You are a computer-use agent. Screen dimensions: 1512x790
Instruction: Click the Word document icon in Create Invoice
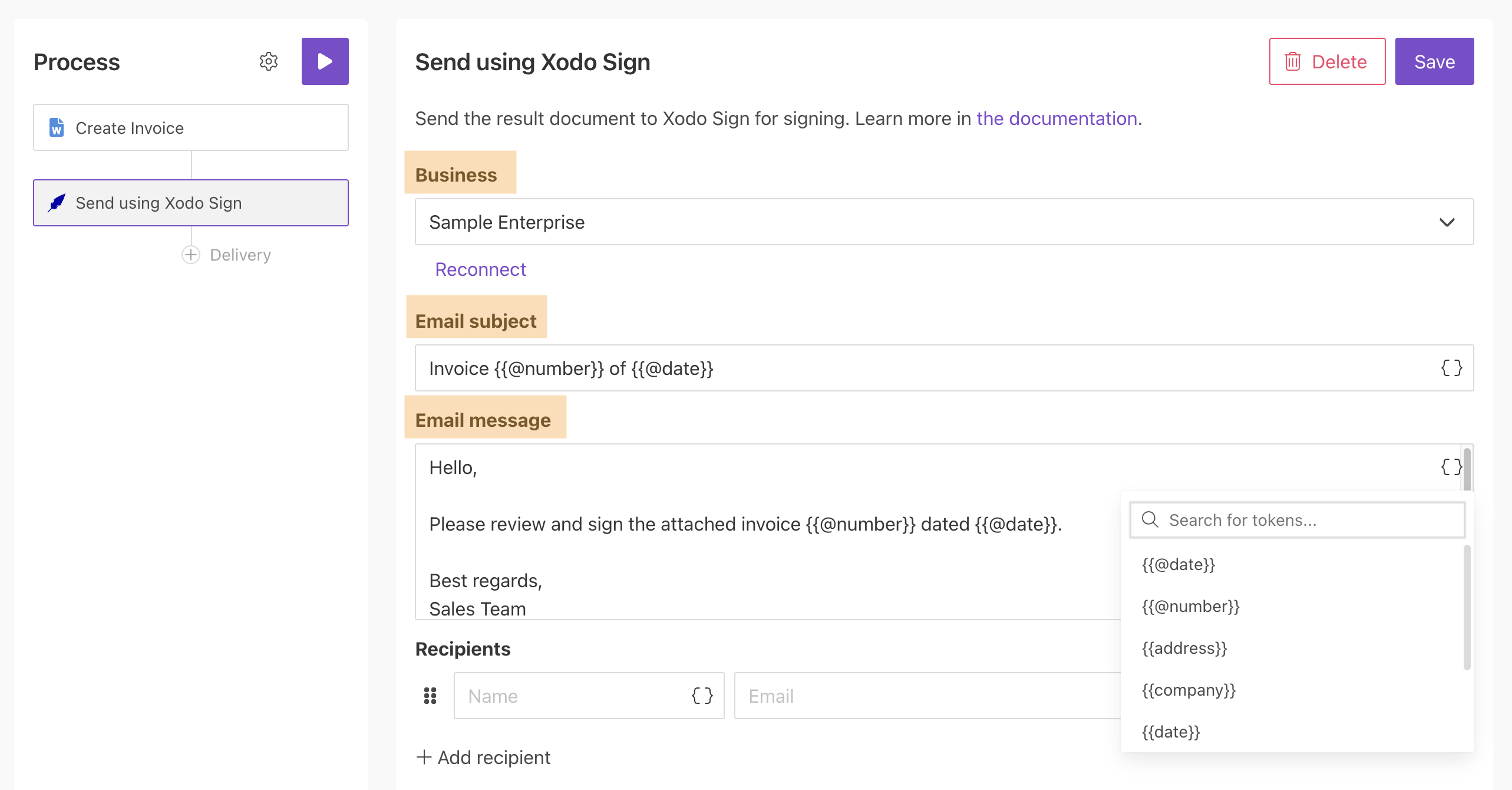coord(57,127)
